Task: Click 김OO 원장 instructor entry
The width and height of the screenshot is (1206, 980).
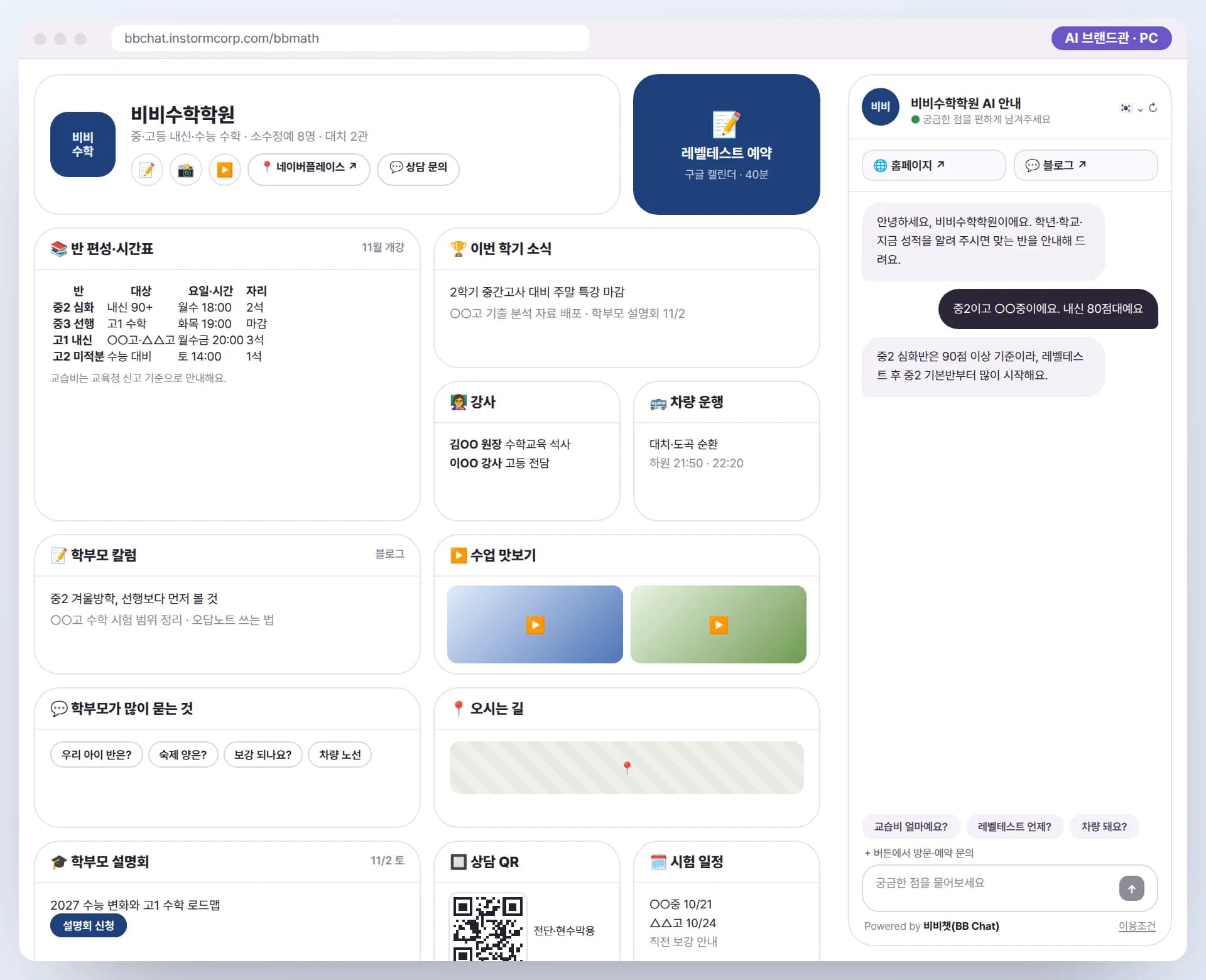Action: (x=510, y=444)
